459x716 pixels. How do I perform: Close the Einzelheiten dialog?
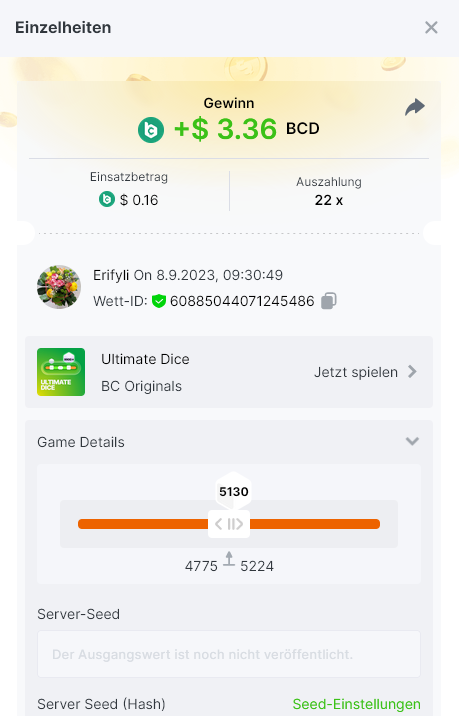pyautogui.click(x=431, y=27)
